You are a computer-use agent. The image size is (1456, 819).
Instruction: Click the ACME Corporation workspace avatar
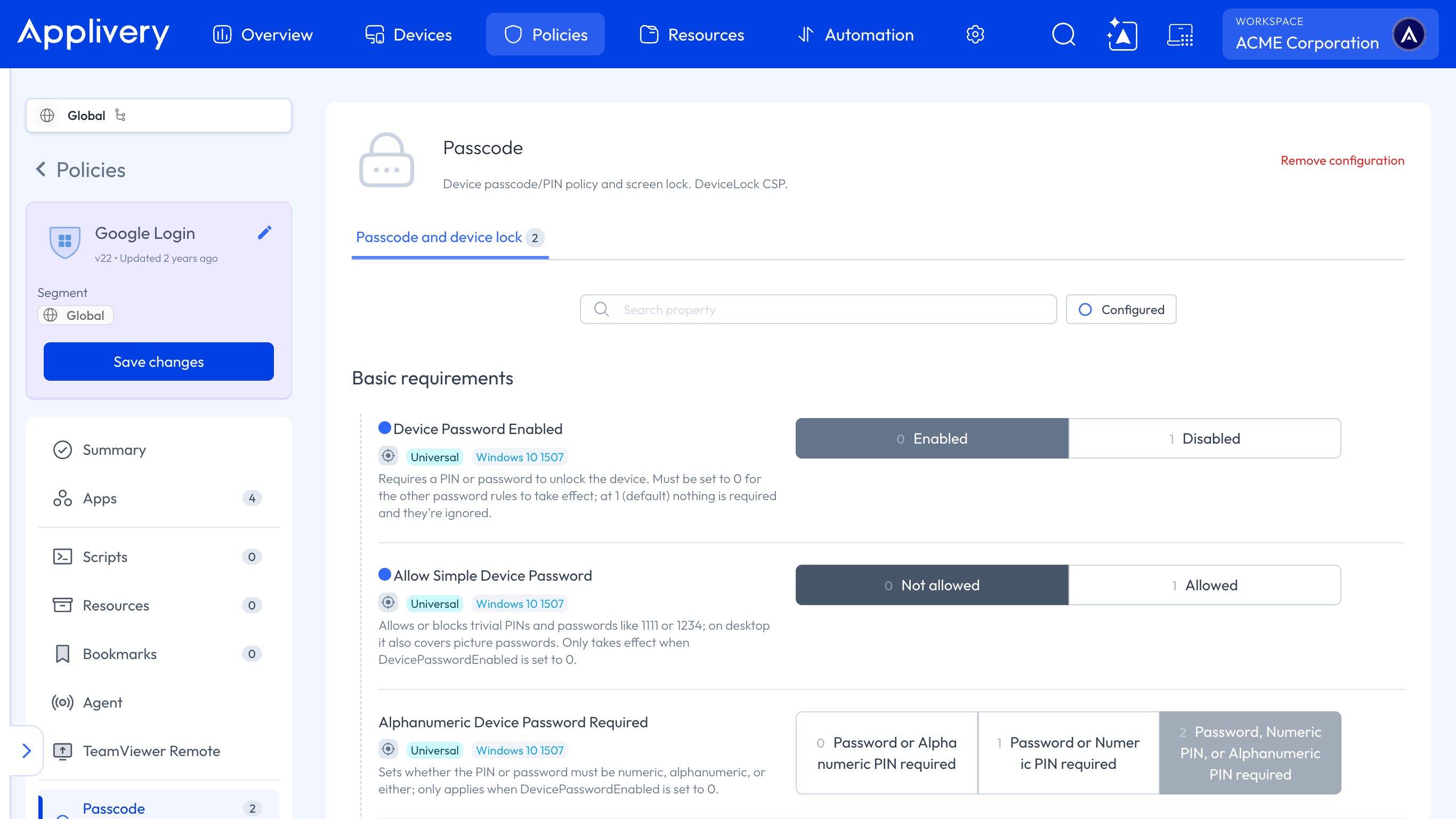tap(1409, 35)
